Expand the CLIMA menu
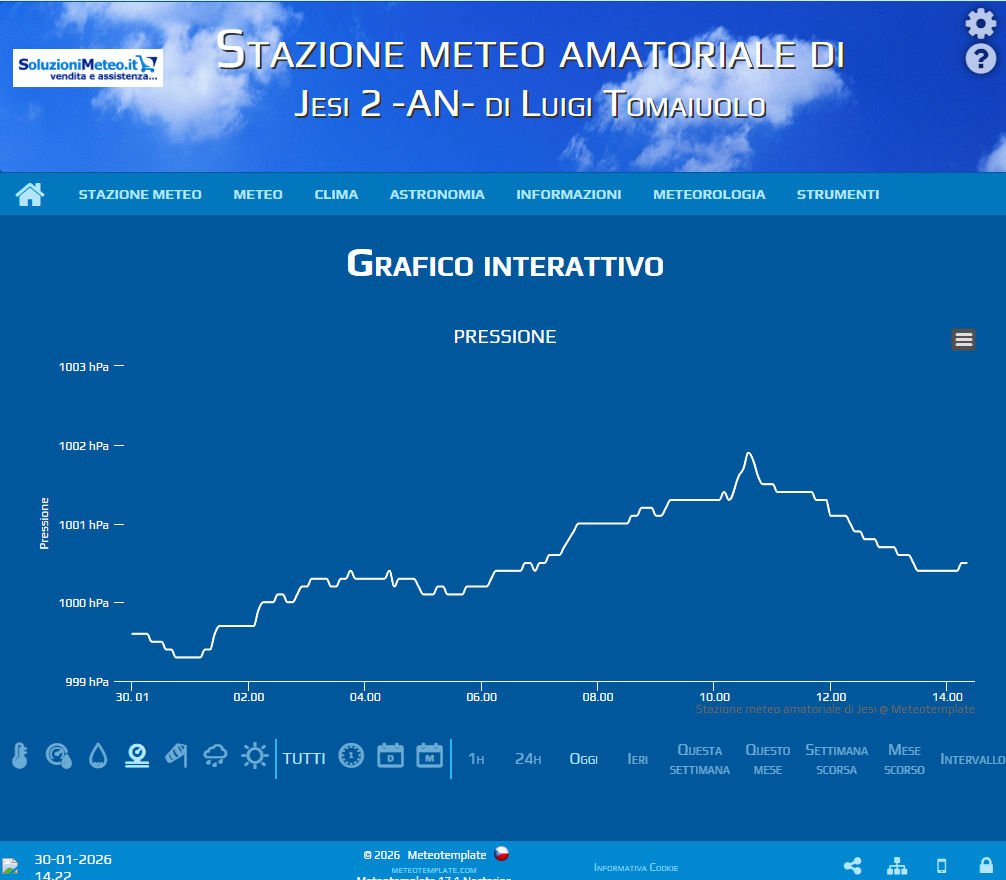 click(x=336, y=194)
